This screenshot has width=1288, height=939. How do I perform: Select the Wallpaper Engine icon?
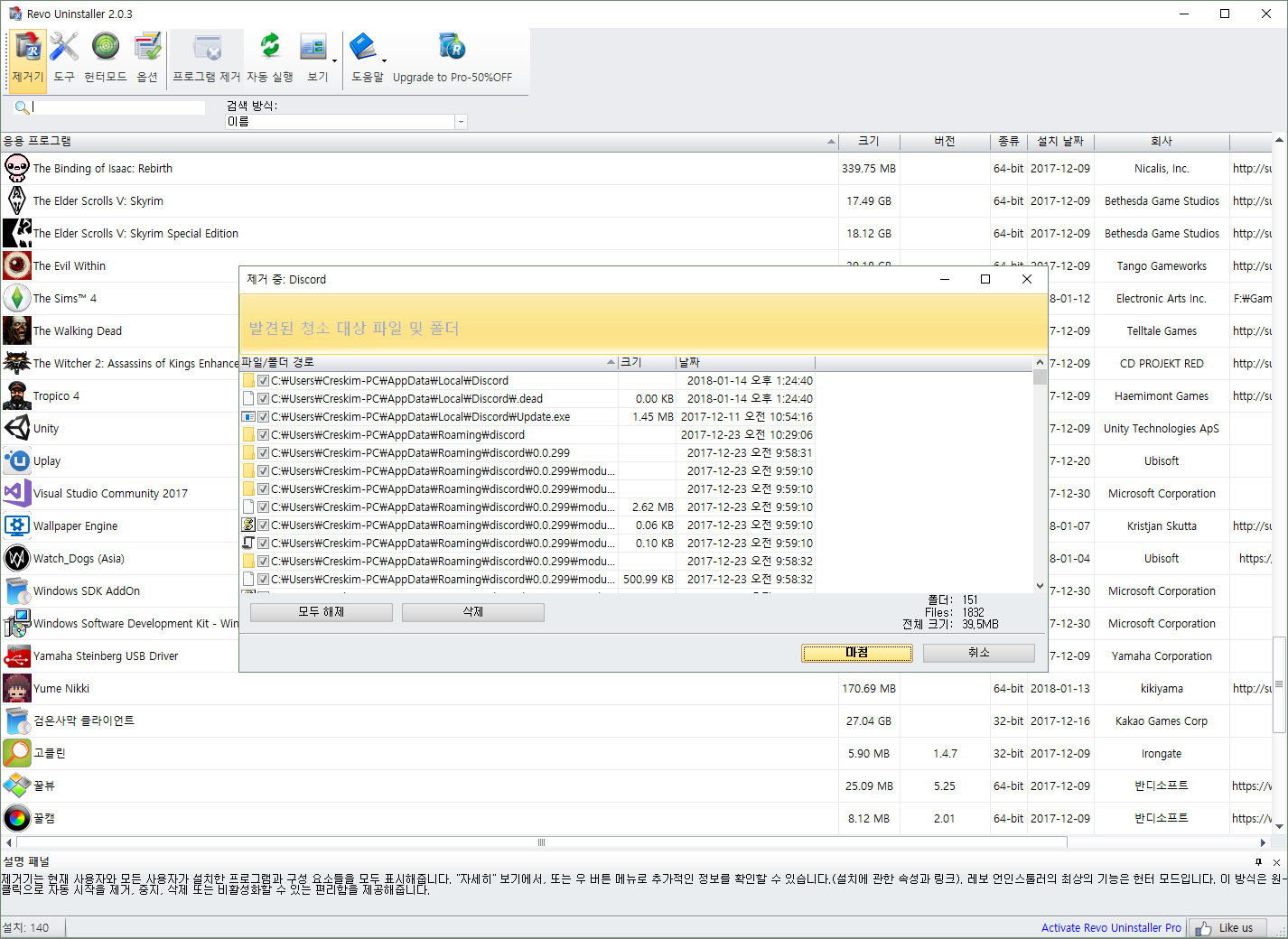pyautogui.click(x=17, y=525)
